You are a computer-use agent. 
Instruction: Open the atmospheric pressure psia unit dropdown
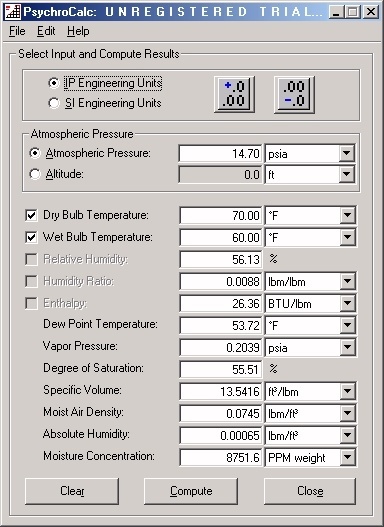pyautogui.click(x=346, y=154)
